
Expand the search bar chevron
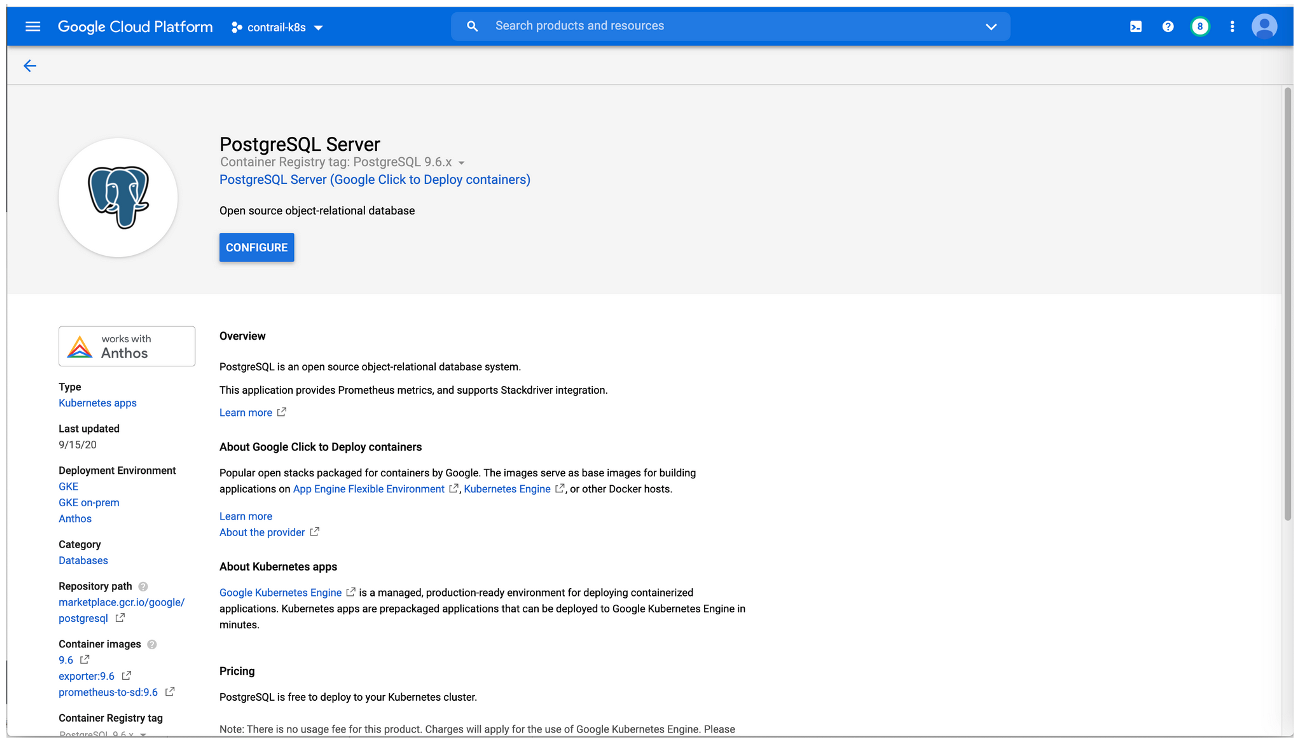pyautogui.click(x=991, y=27)
